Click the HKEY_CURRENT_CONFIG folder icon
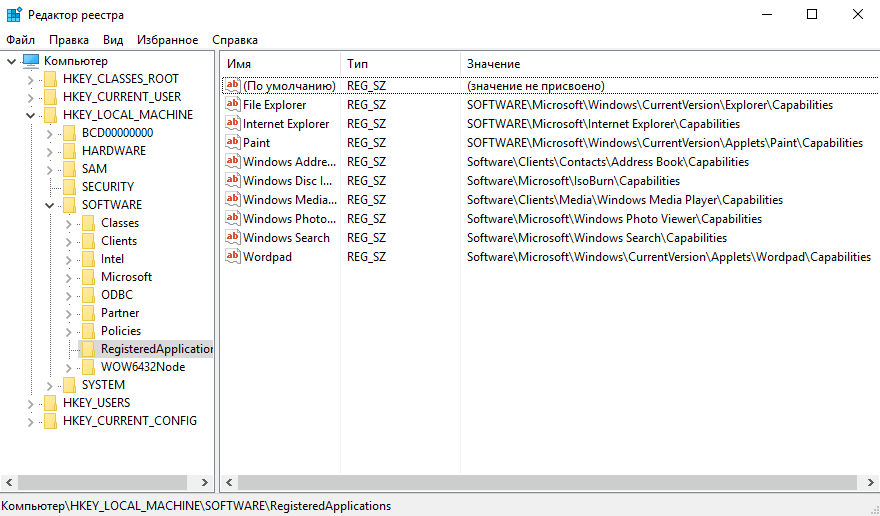Screen dimensions: 880x516 [51, 421]
